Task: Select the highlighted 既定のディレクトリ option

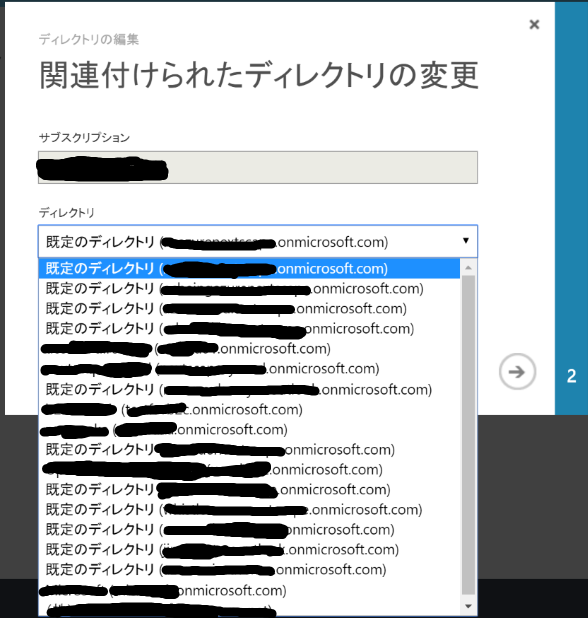Action: [x=249, y=269]
